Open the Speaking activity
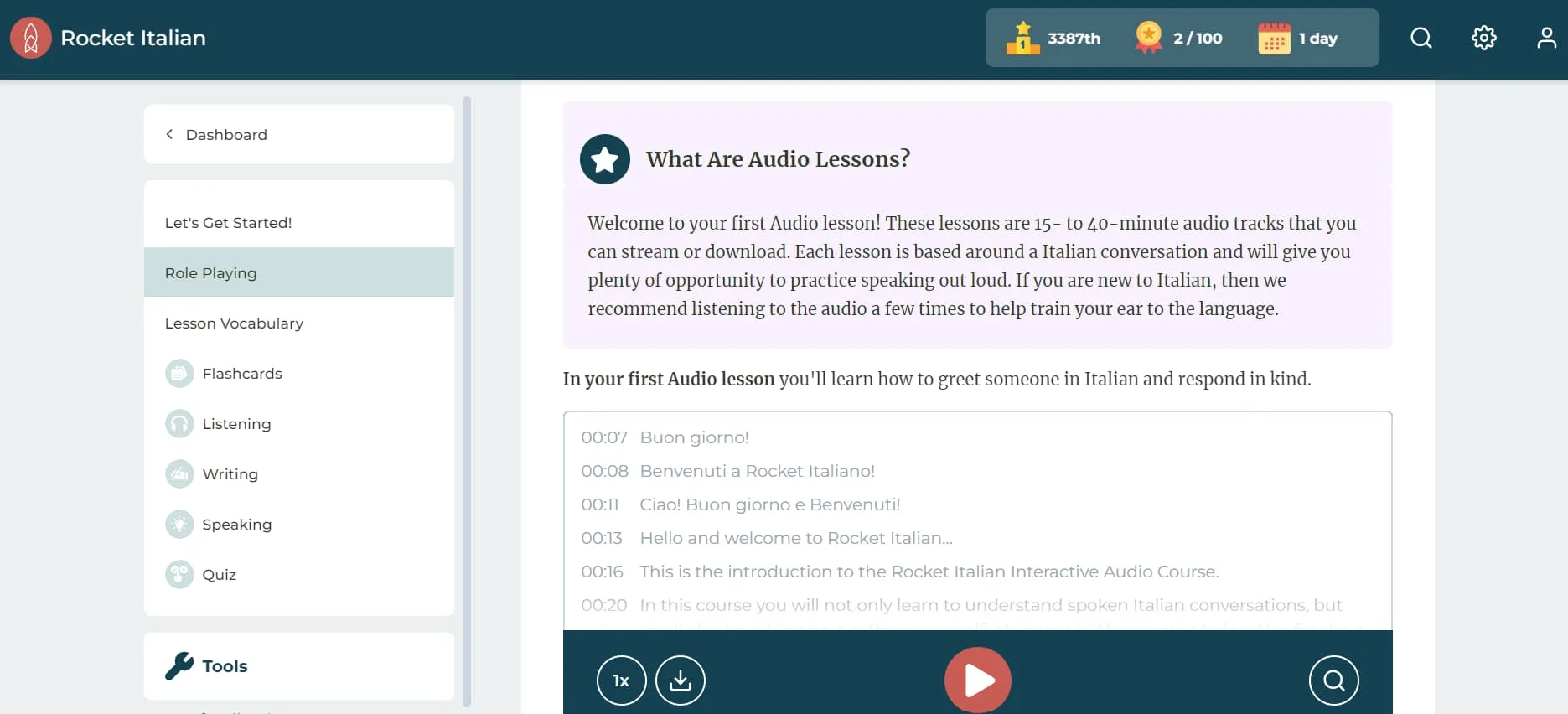 [x=236, y=525]
